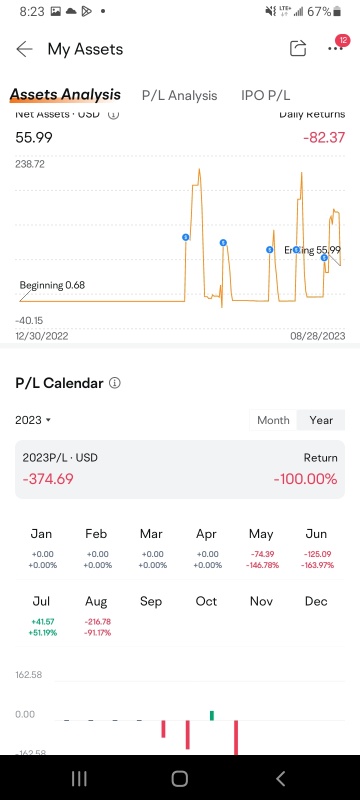Viewport: 360px width, 800px height.
Task: Tap the first blue dollar marker on the chart
Action: [x=186, y=237]
